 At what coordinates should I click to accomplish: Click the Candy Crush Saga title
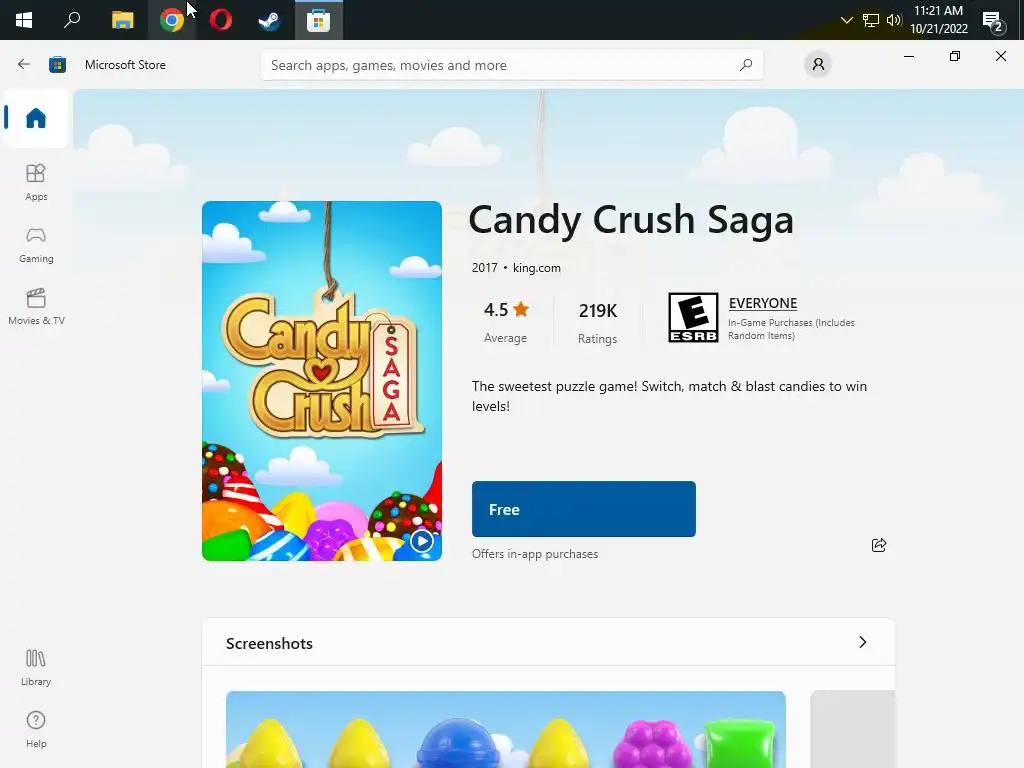click(x=631, y=219)
